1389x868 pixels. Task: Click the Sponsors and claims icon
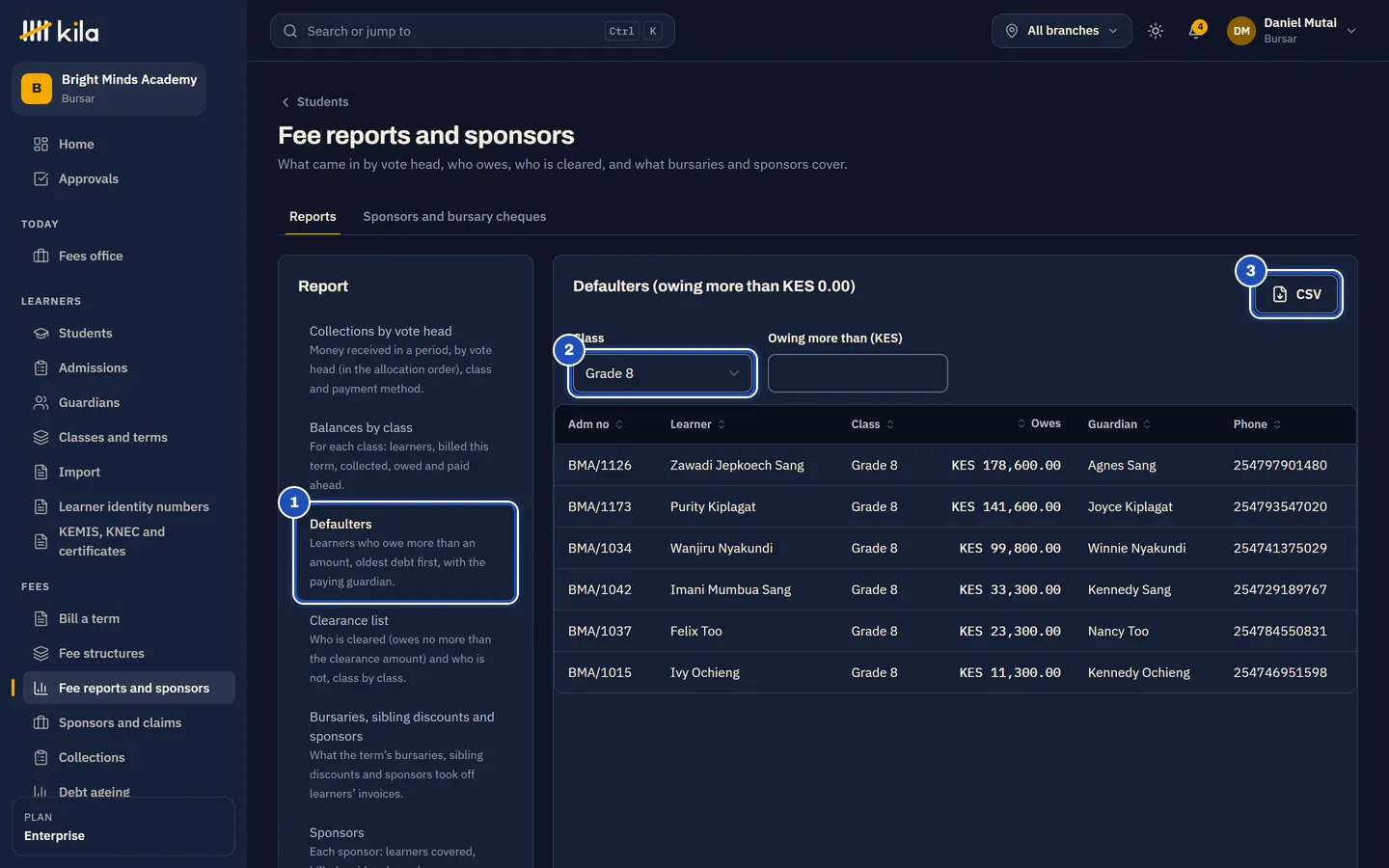tap(41, 722)
